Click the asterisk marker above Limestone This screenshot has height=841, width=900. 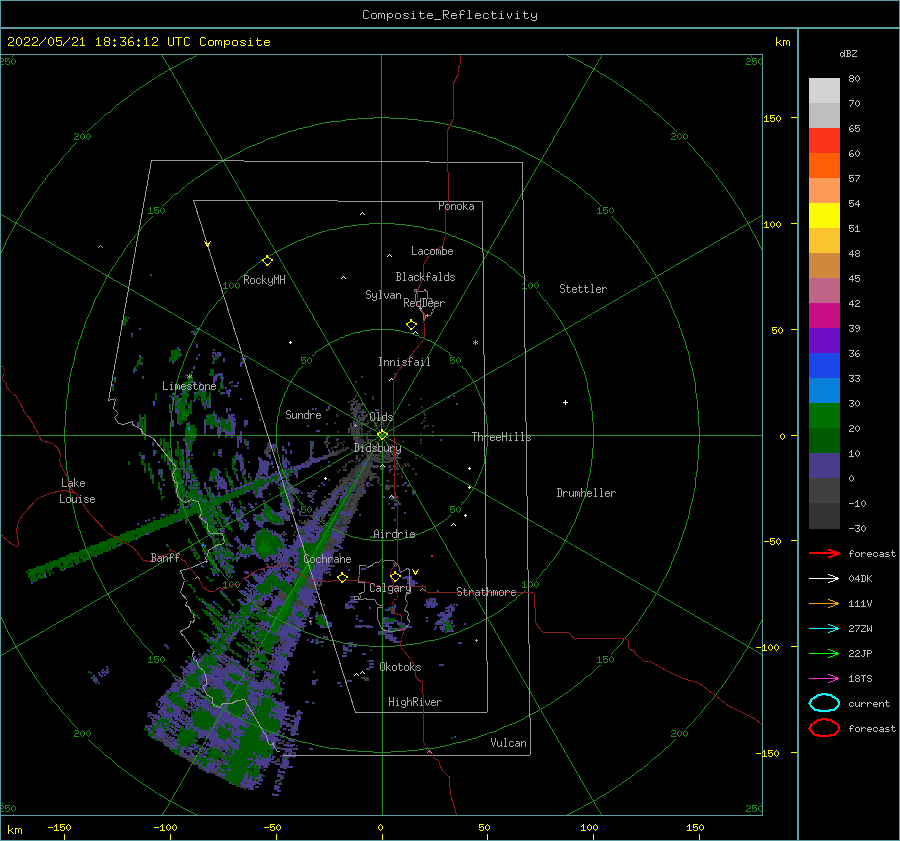(x=189, y=377)
